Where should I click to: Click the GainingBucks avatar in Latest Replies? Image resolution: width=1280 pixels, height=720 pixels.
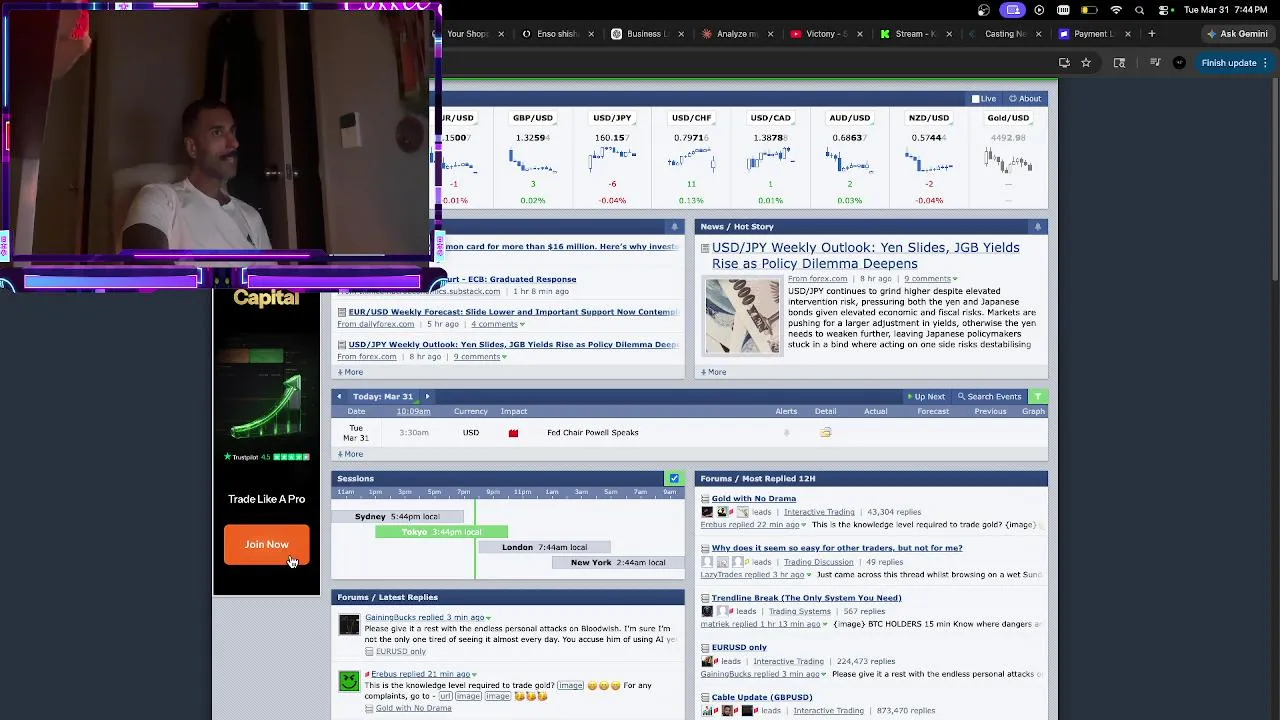(349, 625)
